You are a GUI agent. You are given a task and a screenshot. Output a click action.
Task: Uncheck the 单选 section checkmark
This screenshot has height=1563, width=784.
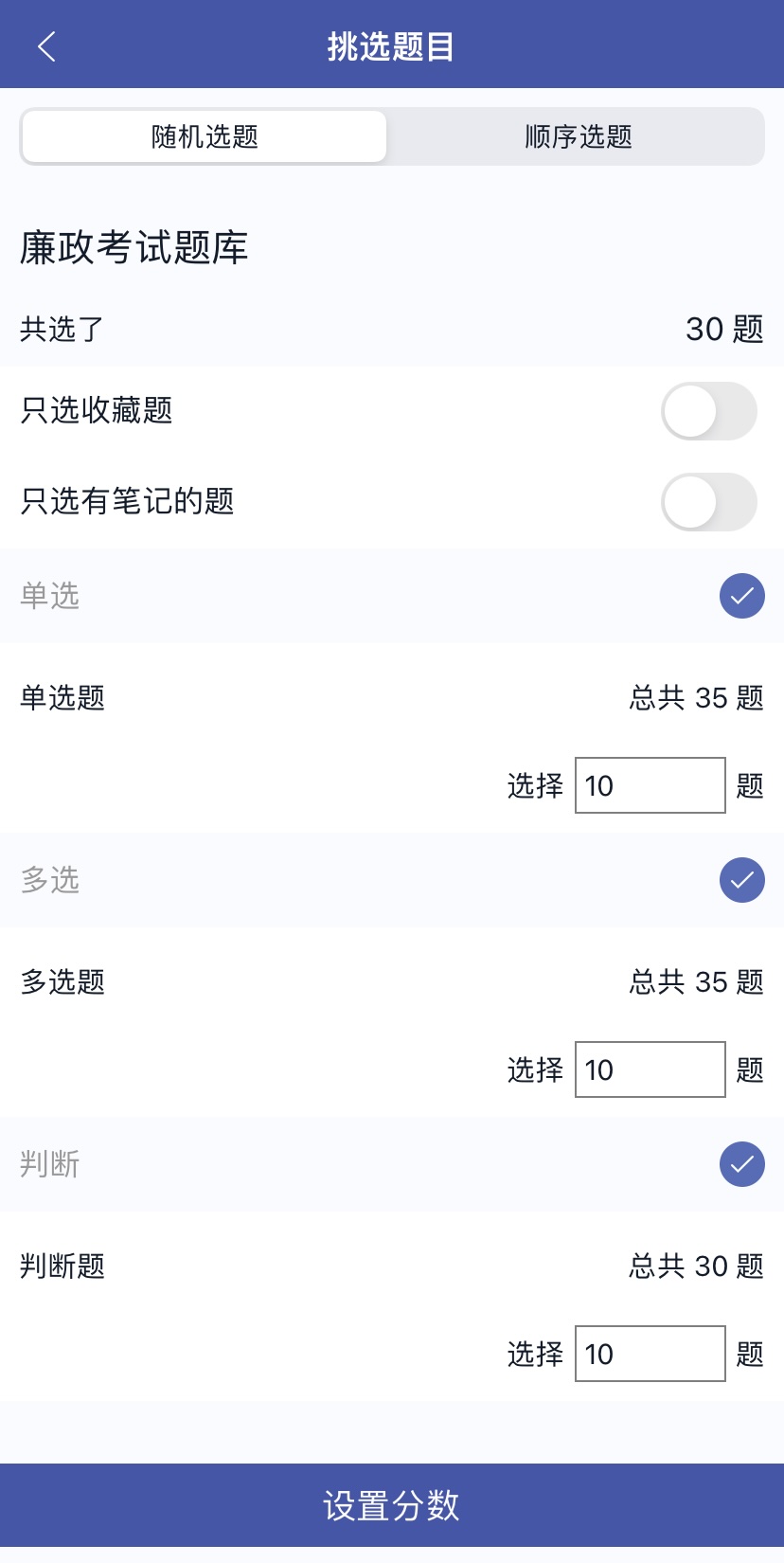[741, 596]
